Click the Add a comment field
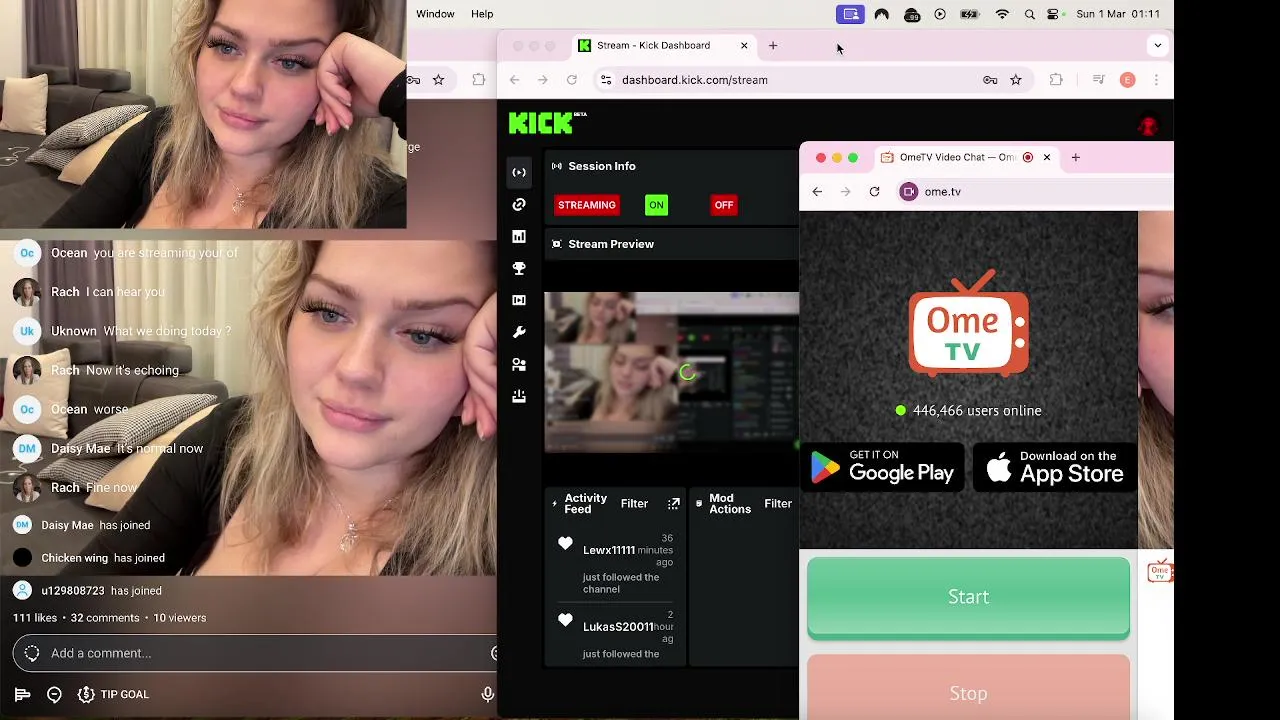The image size is (1280, 720). [255, 653]
